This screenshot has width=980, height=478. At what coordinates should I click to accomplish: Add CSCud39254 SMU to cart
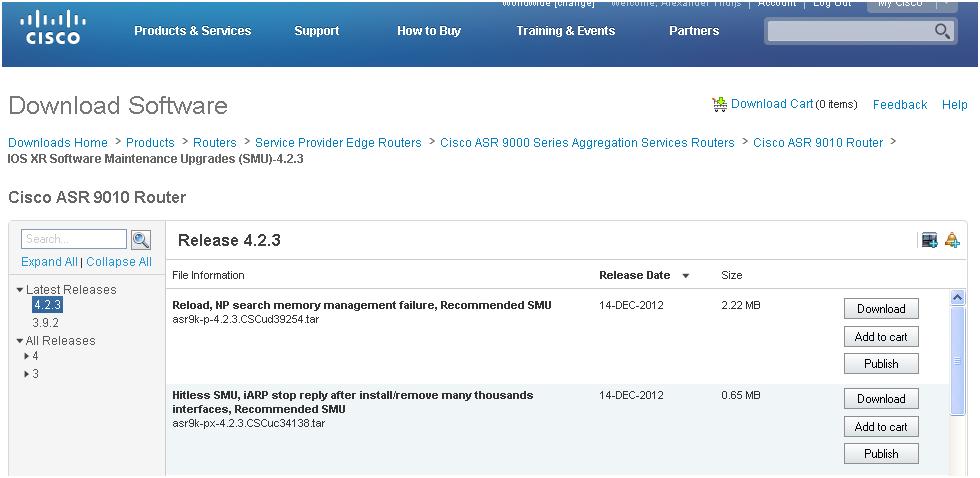881,336
